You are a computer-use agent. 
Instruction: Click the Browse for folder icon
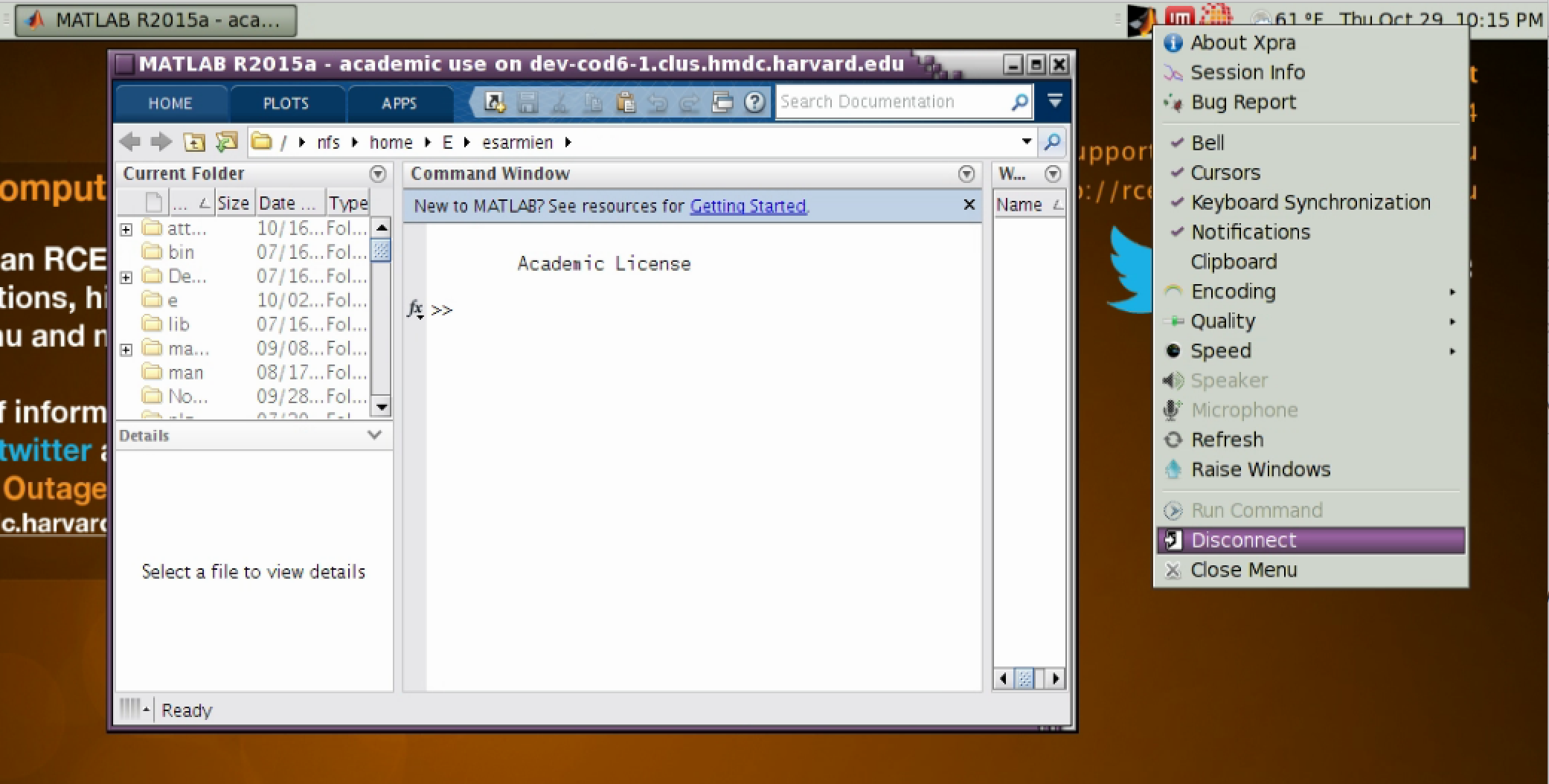[x=226, y=141]
